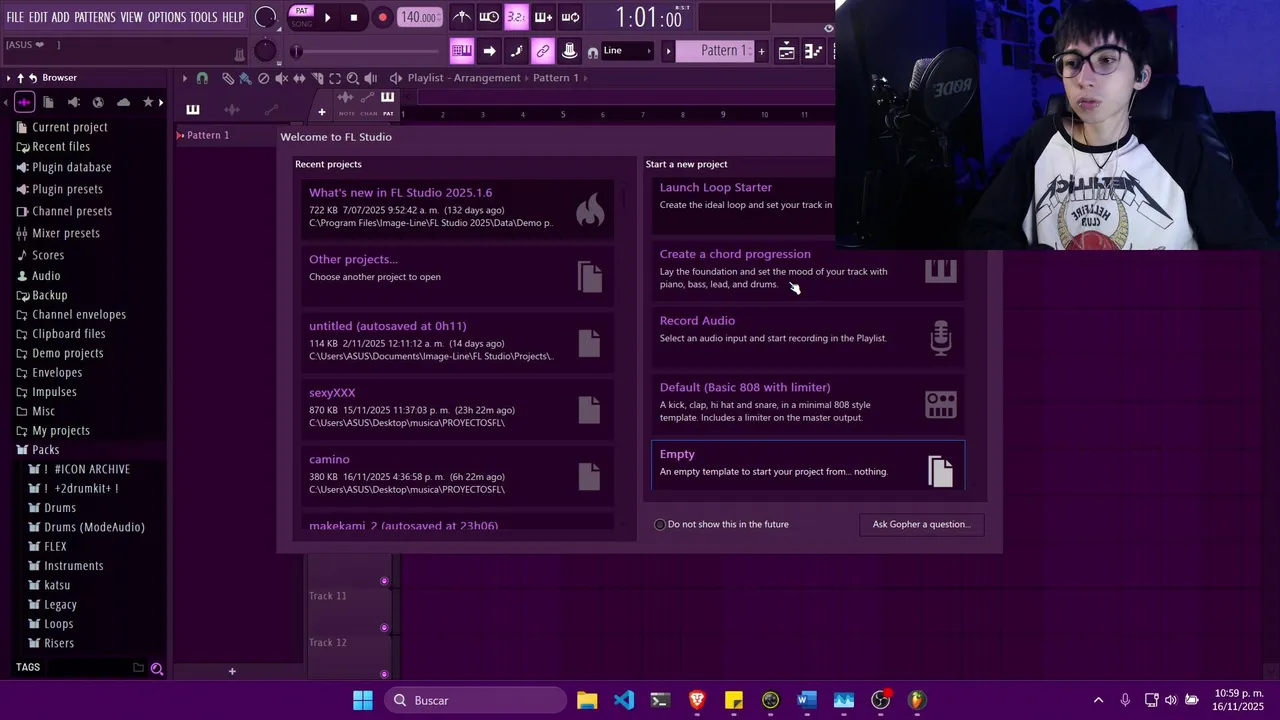Toggle the overdub recording icon
This screenshot has height=720, width=1280.
(543, 17)
